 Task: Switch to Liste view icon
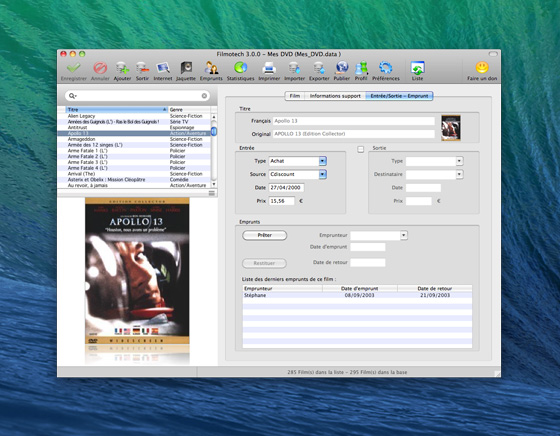click(417, 67)
